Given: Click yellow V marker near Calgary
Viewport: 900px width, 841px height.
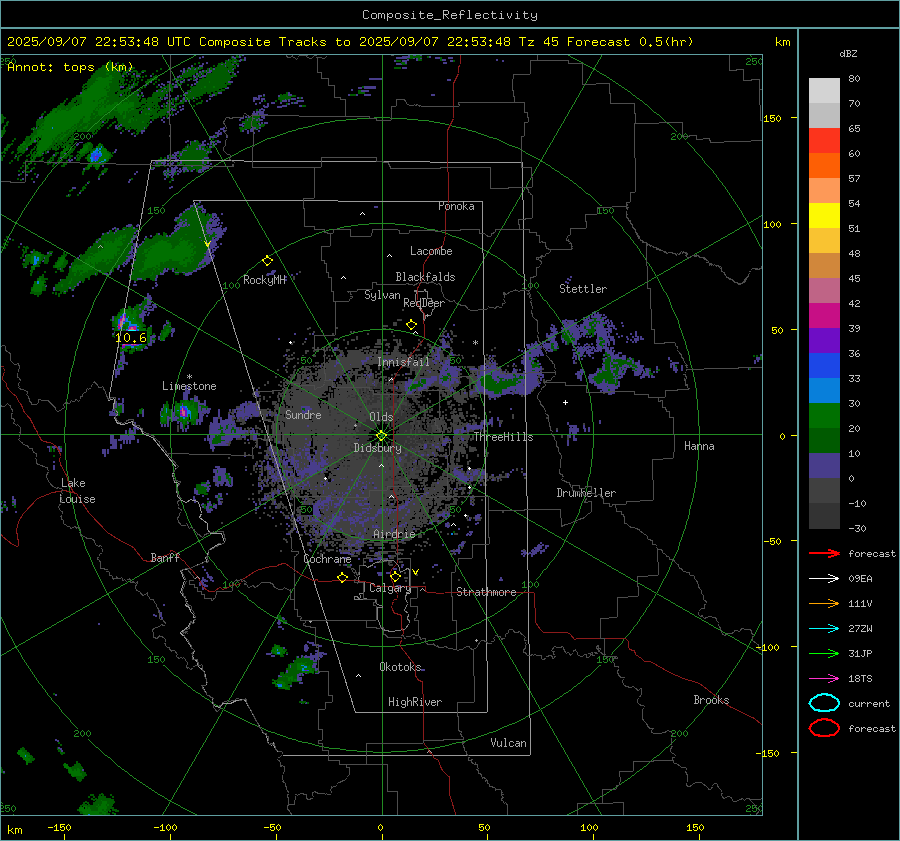Looking at the screenshot, I should [416, 572].
